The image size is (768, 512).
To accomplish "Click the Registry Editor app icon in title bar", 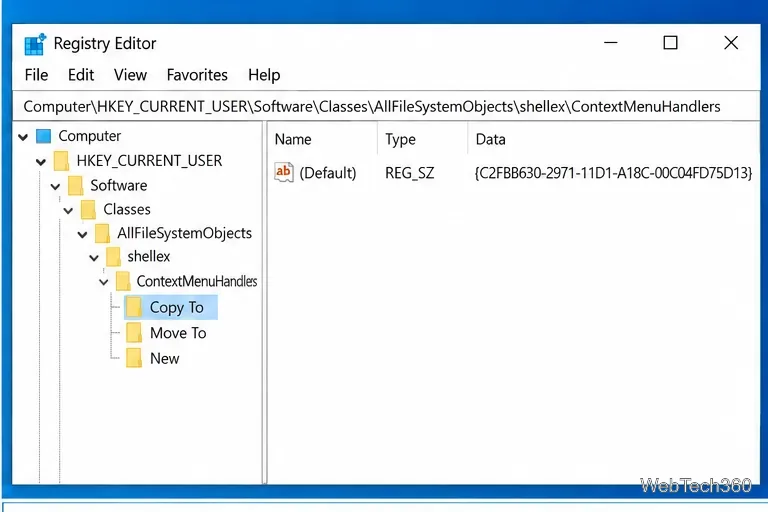I will point(35,44).
